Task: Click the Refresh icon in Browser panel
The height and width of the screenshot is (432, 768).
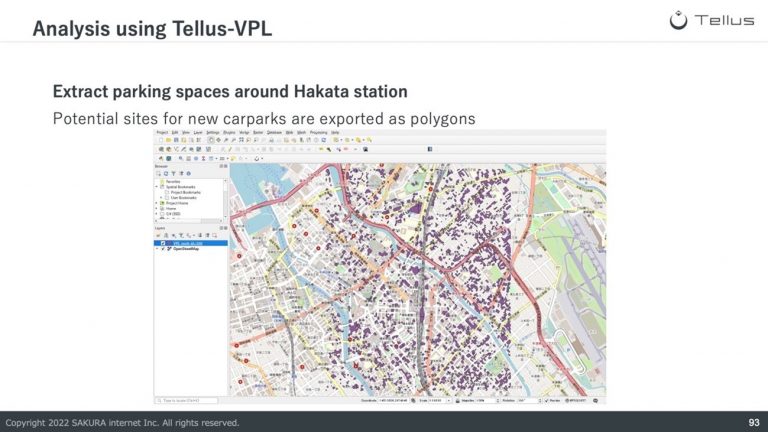Action: (x=166, y=173)
